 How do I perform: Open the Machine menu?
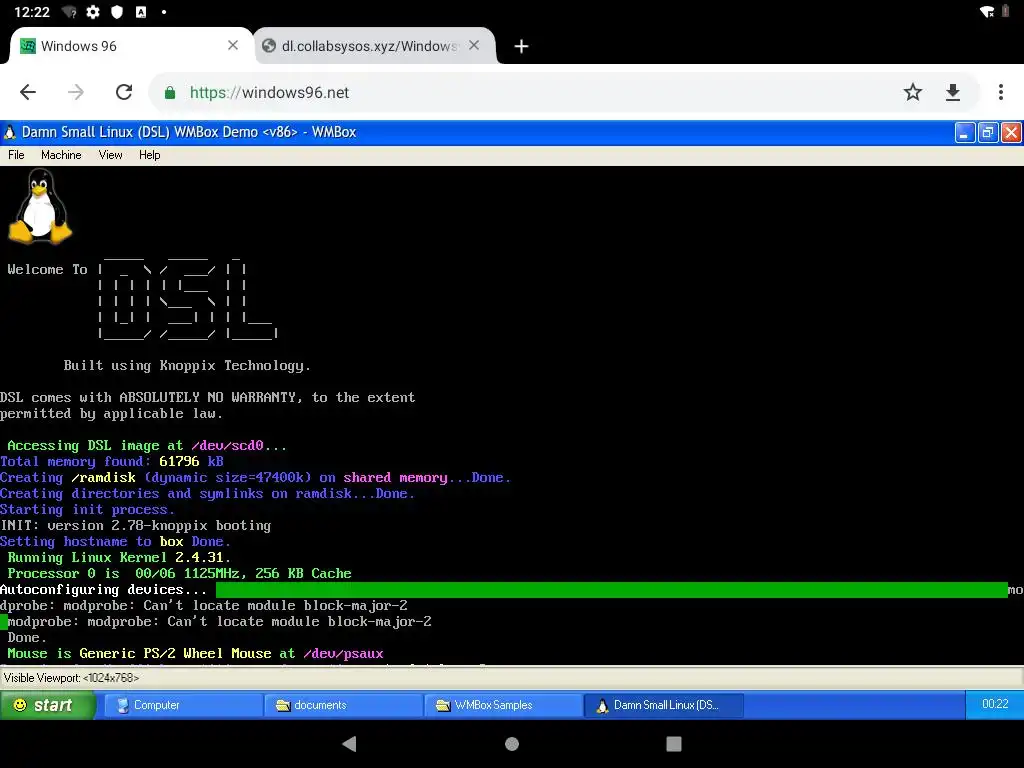[x=61, y=155]
